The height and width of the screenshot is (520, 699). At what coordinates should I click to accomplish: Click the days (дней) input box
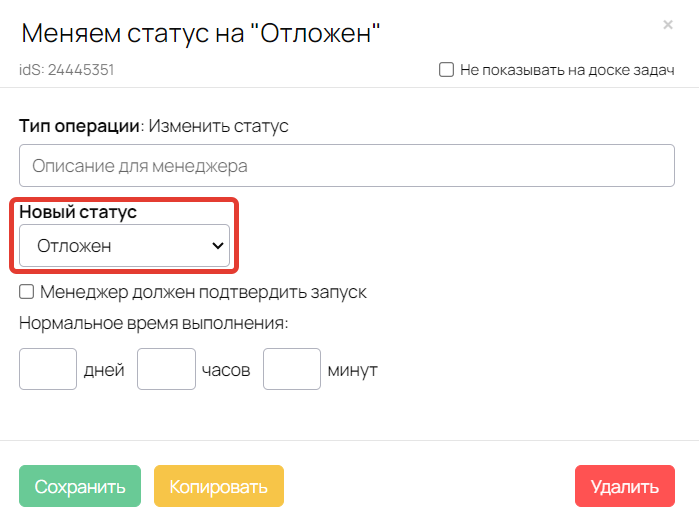click(x=48, y=369)
